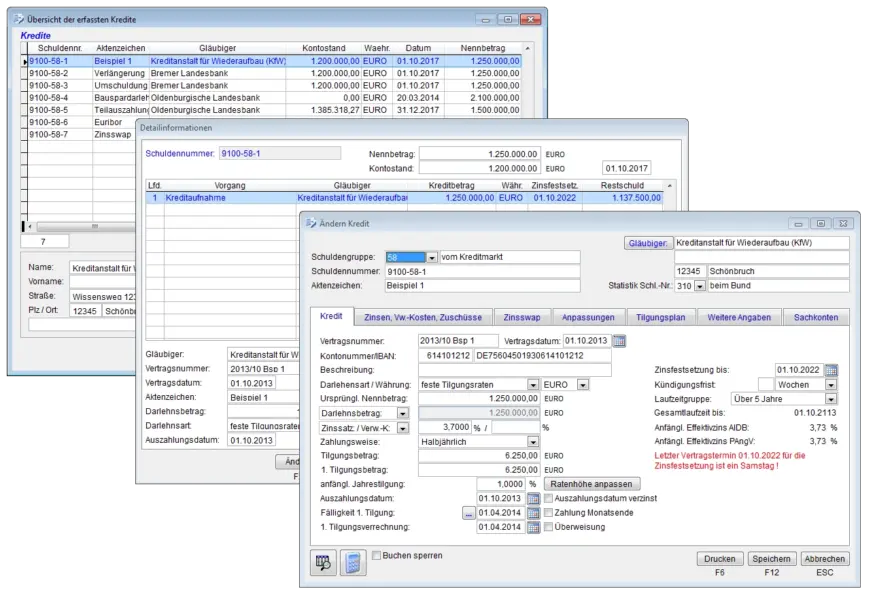Screen dimensions: 875x606
Task: Open the Zinsswap tab
Action: pyautogui.click(x=522, y=317)
